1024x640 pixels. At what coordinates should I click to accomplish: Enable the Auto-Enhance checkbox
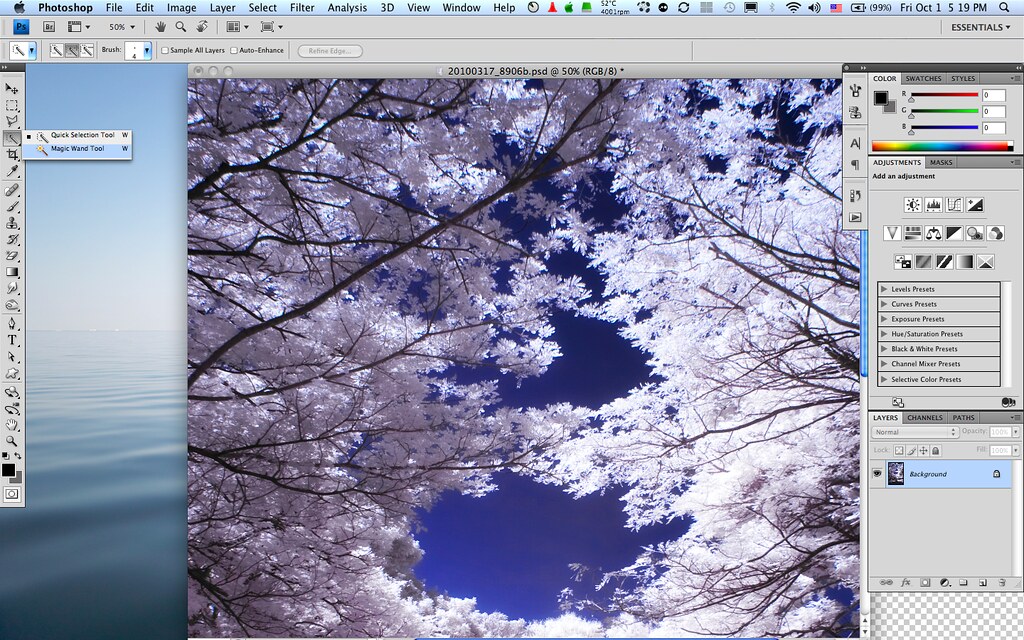click(234, 50)
